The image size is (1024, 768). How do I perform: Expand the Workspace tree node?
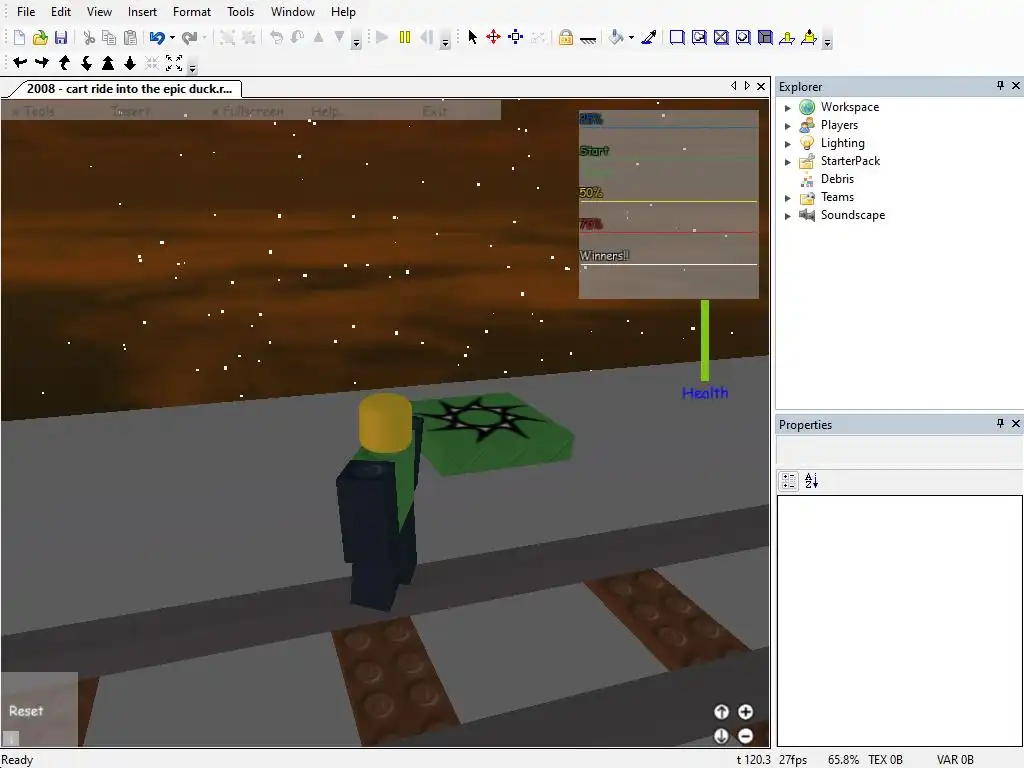788,108
